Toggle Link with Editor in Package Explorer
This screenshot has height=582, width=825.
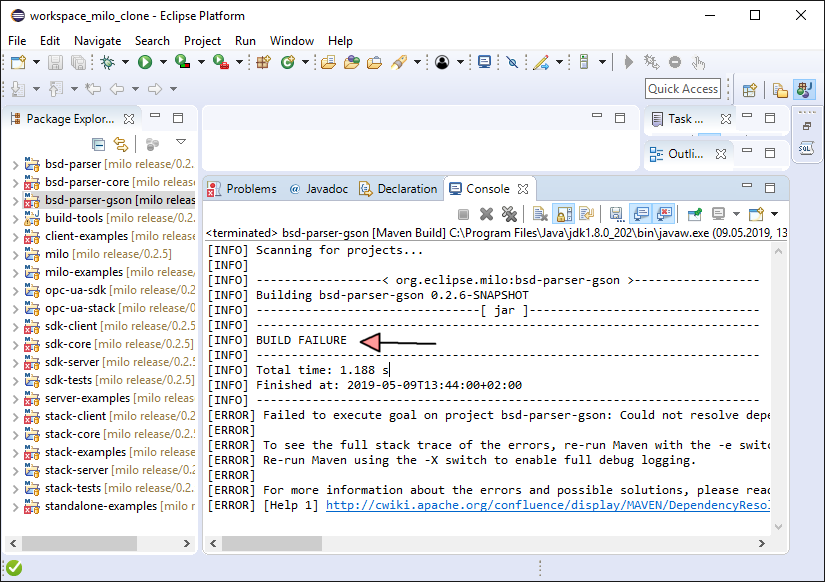point(121,144)
